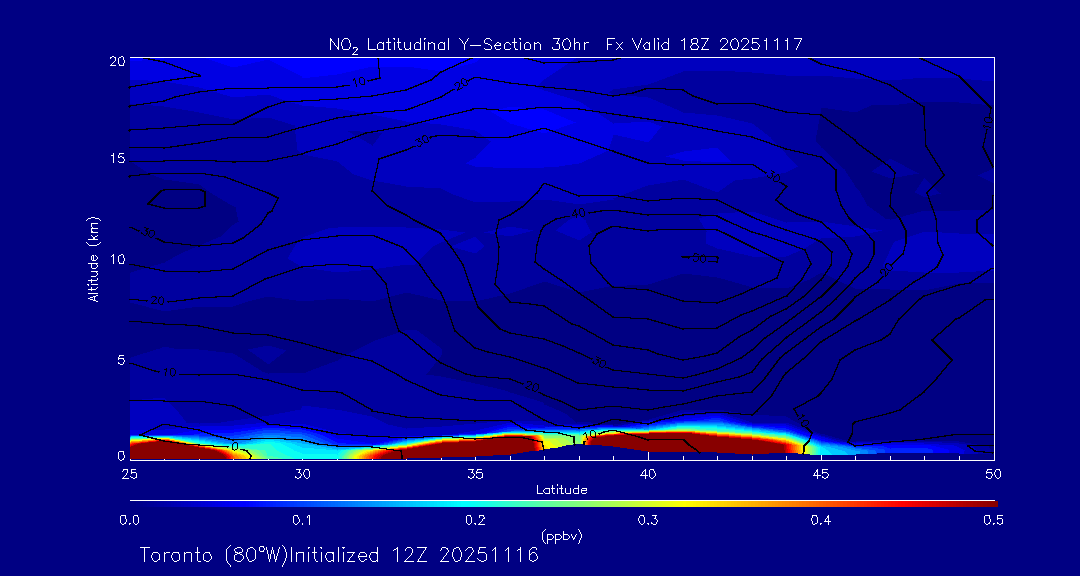Click the 0.3 colorbar tick label
This screenshot has height=576, width=1080.
[x=648, y=520]
